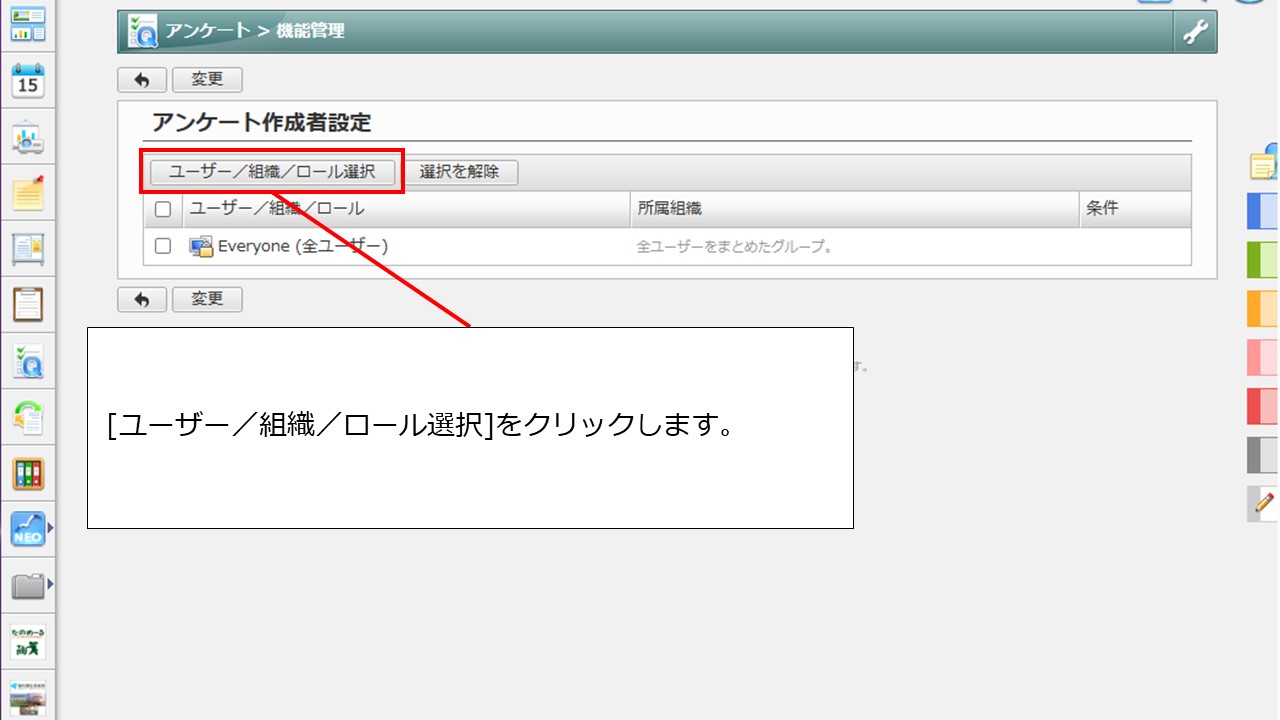Select the pink color tab on the right edge
Image resolution: width=1280 pixels, height=720 pixels.
coord(1263,357)
